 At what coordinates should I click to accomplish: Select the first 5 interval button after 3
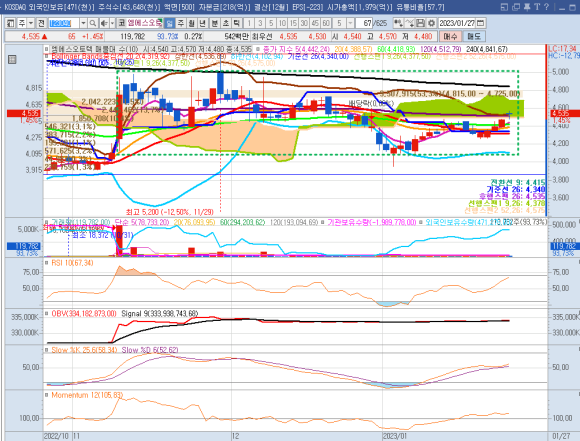(x=271, y=23)
